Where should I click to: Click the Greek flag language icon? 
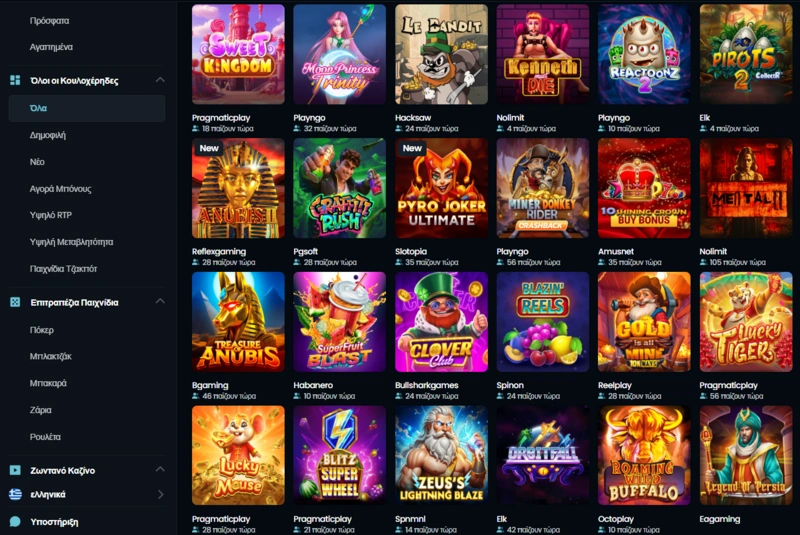coord(15,494)
